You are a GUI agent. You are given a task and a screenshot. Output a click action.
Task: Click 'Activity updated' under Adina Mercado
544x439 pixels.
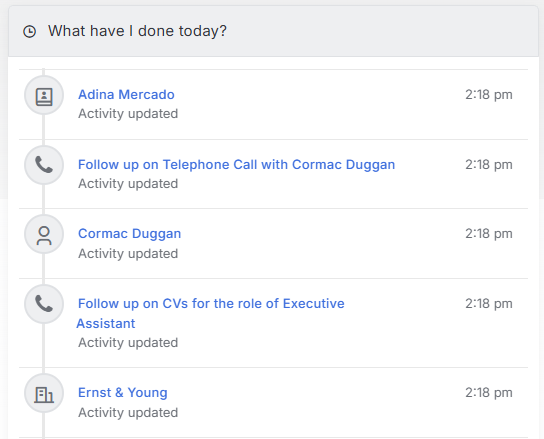[x=128, y=113]
